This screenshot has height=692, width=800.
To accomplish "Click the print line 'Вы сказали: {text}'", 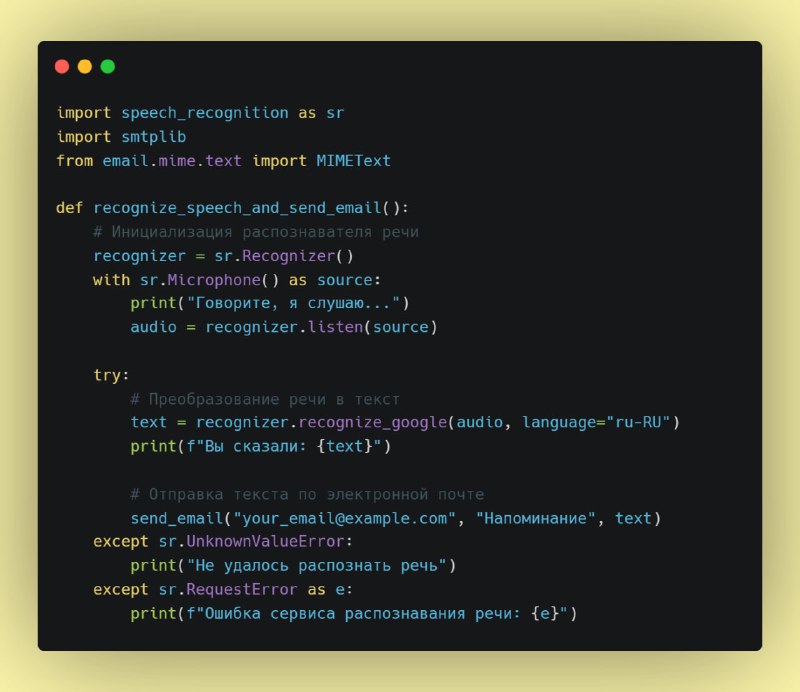I will [x=261, y=447].
